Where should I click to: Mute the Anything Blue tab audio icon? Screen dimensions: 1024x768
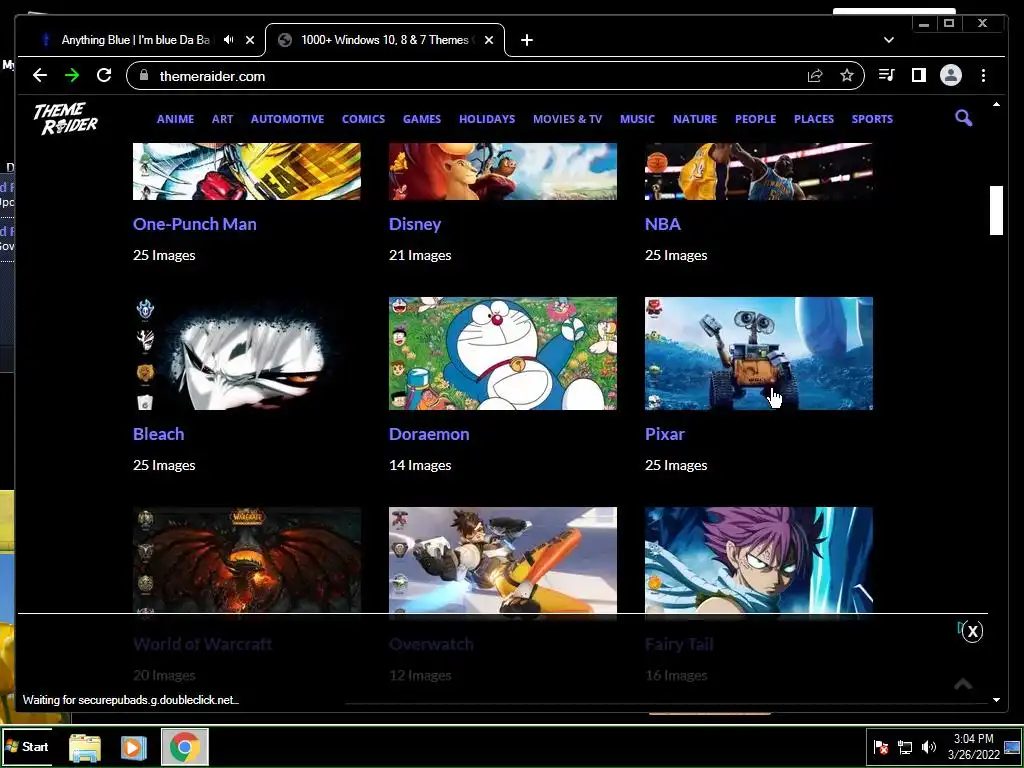(x=229, y=40)
